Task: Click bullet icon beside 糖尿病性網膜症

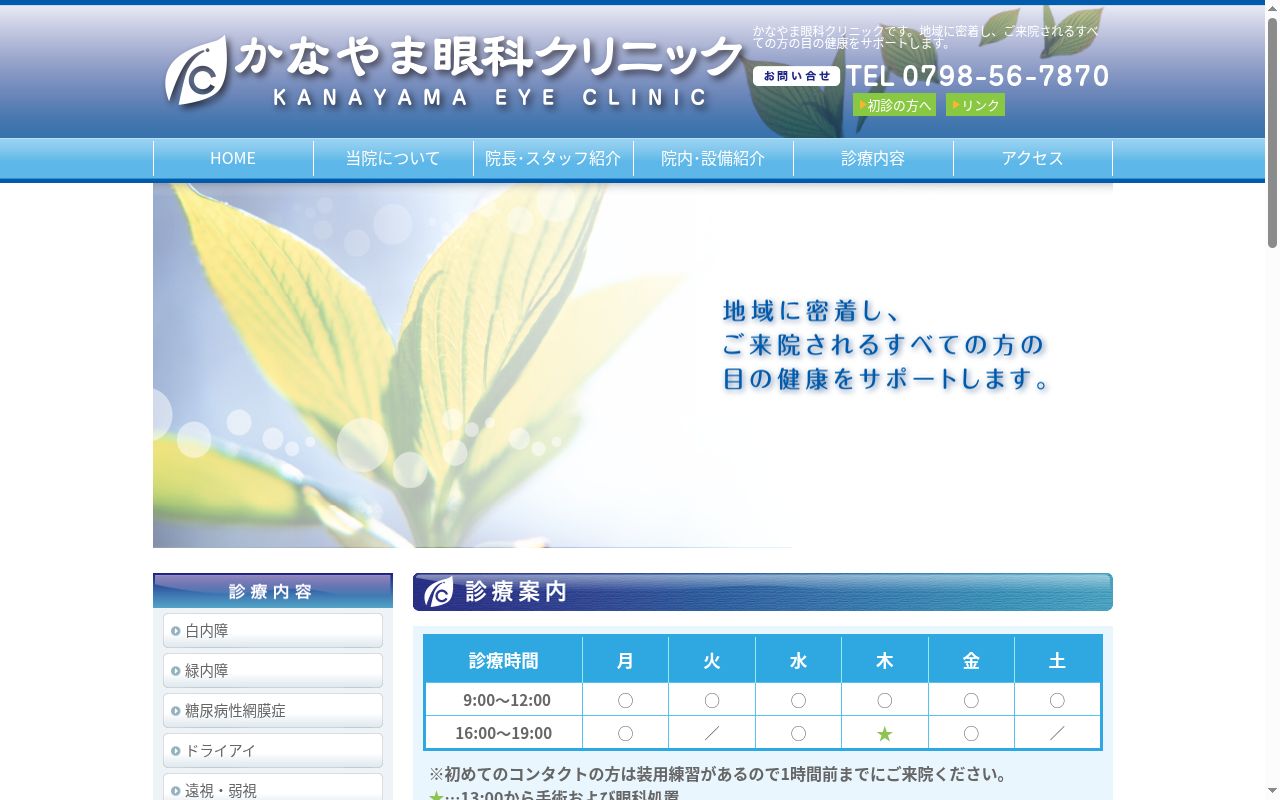Action: pyautogui.click(x=176, y=711)
